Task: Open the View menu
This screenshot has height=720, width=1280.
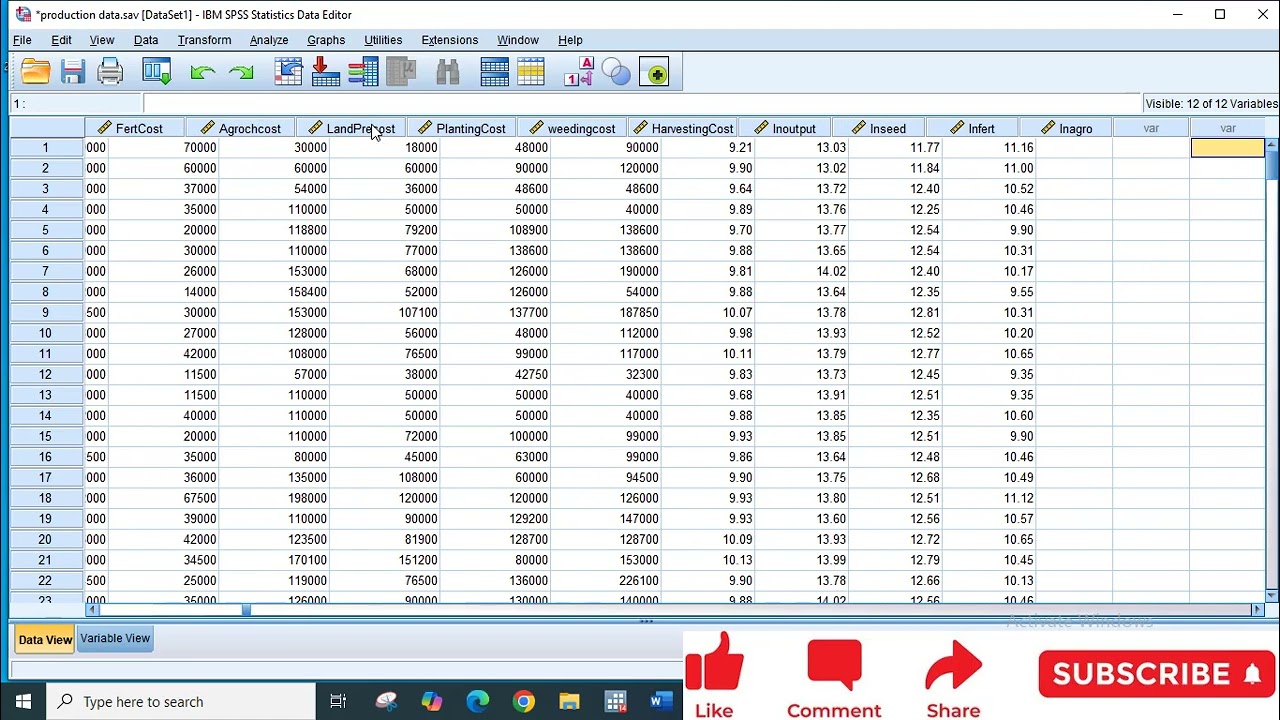Action: (x=102, y=40)
